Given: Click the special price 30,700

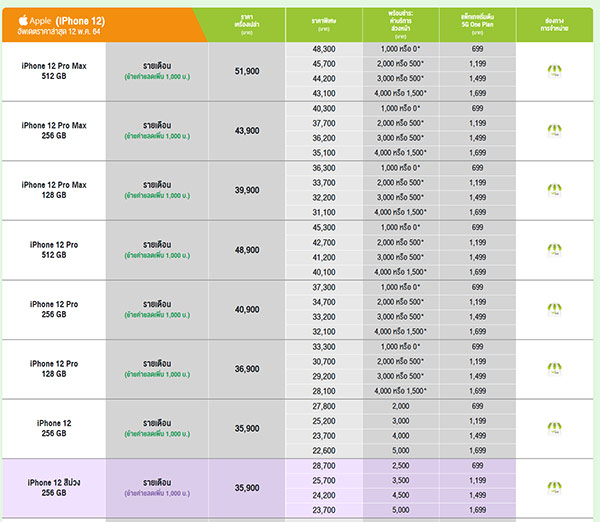Looking at the screenshot, I should coord(324,362).
